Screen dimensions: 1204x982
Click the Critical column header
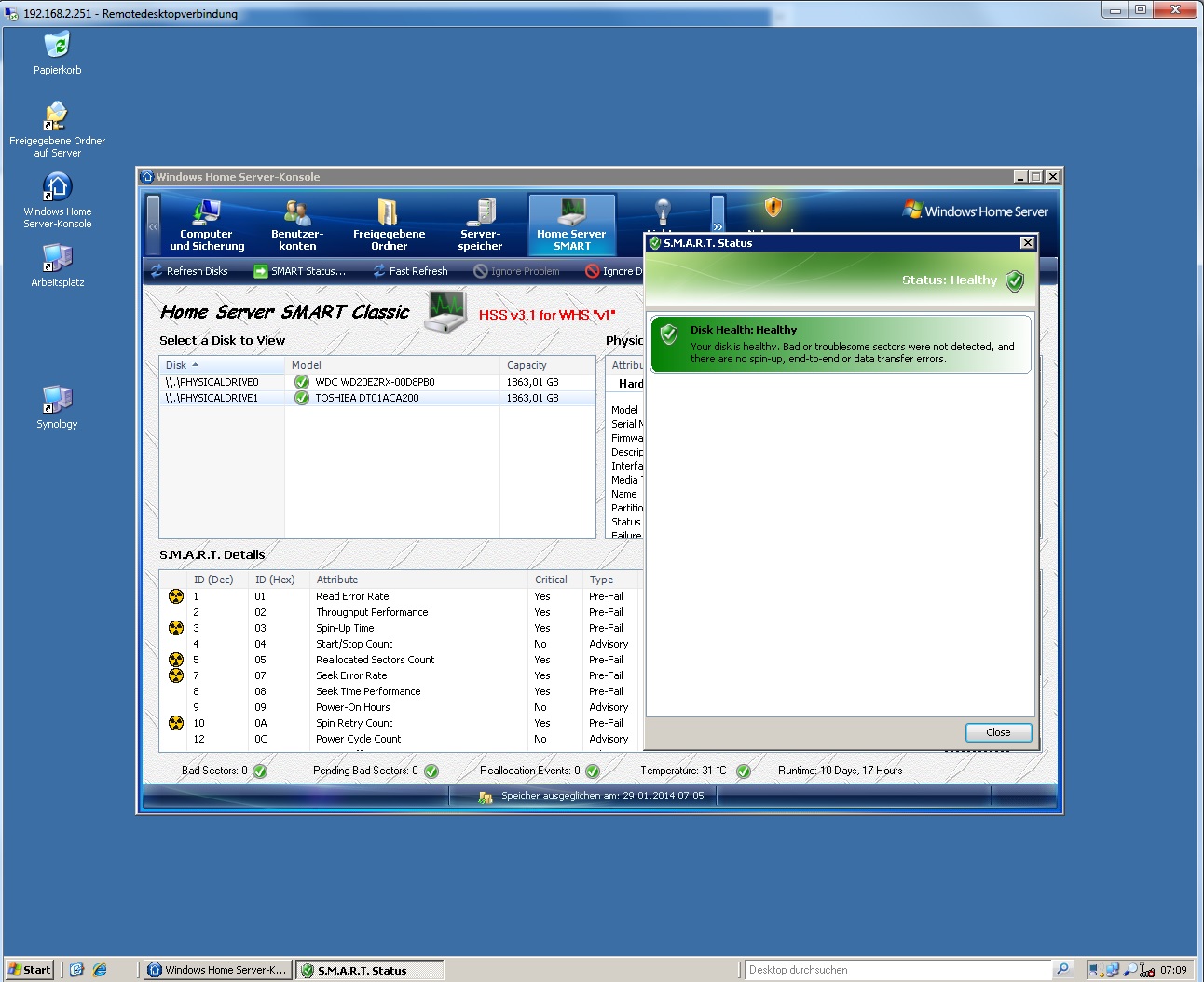555,580
